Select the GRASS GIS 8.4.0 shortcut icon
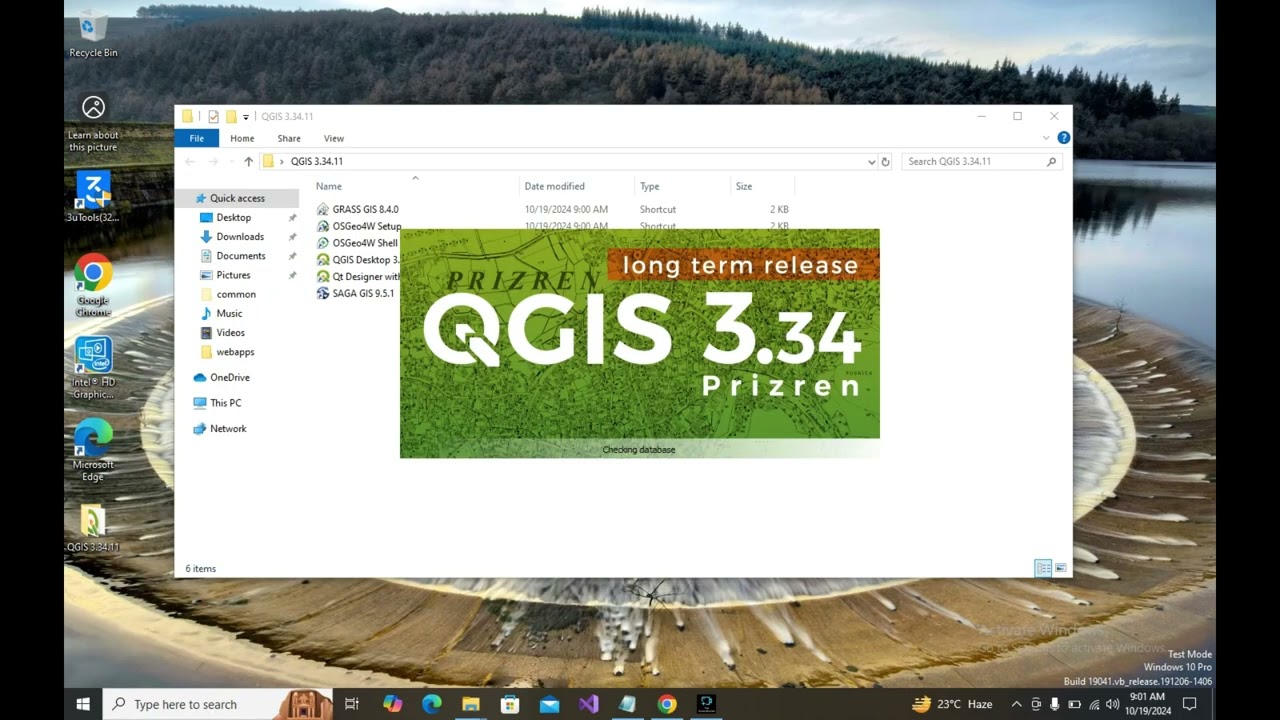 coord(323,209)
